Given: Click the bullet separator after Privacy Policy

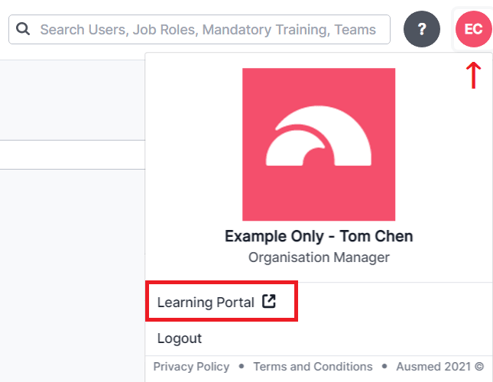Looking at the screenshot, I should click(x=241, y=366).
